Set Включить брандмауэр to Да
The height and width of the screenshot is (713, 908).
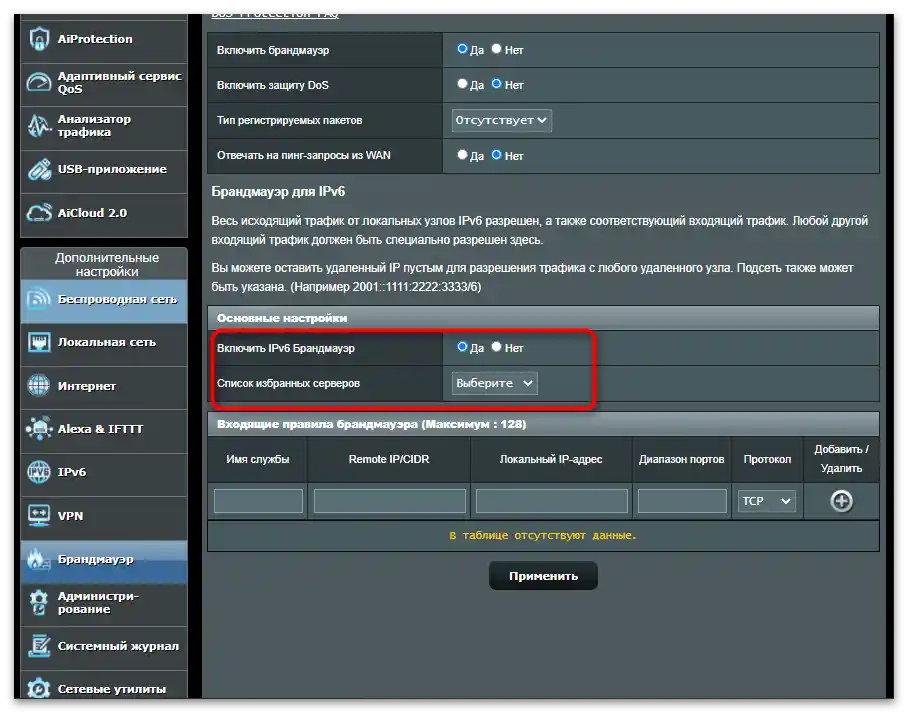[462, 49]
